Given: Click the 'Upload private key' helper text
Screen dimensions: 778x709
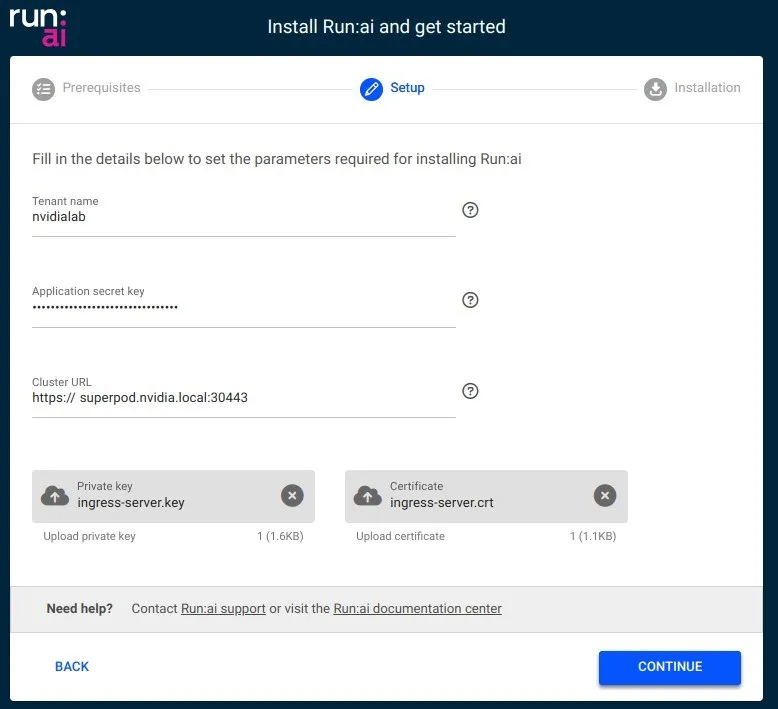Looking at the screenshot, I should click(89, 536).
